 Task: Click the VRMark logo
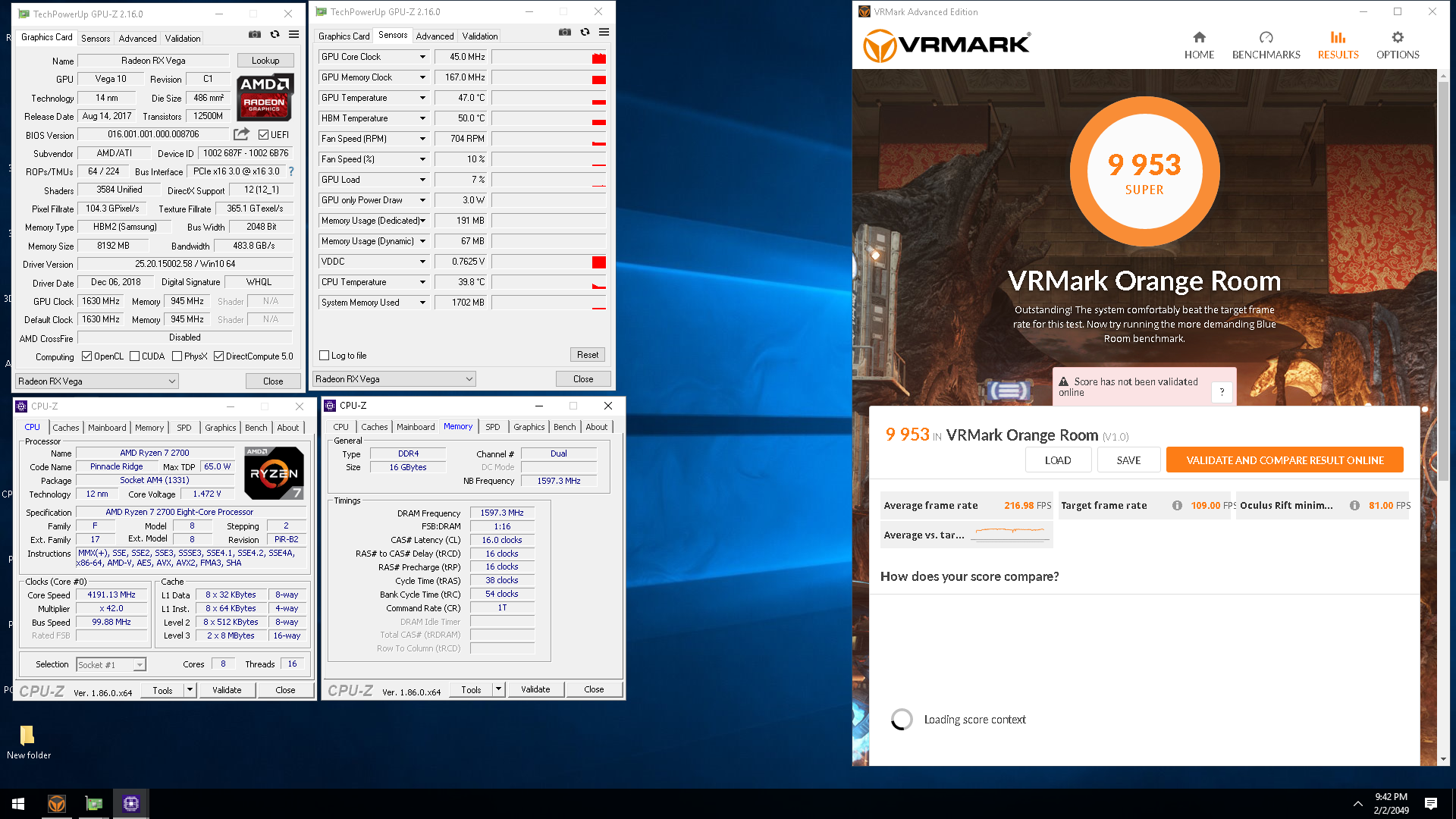[946, 45]
